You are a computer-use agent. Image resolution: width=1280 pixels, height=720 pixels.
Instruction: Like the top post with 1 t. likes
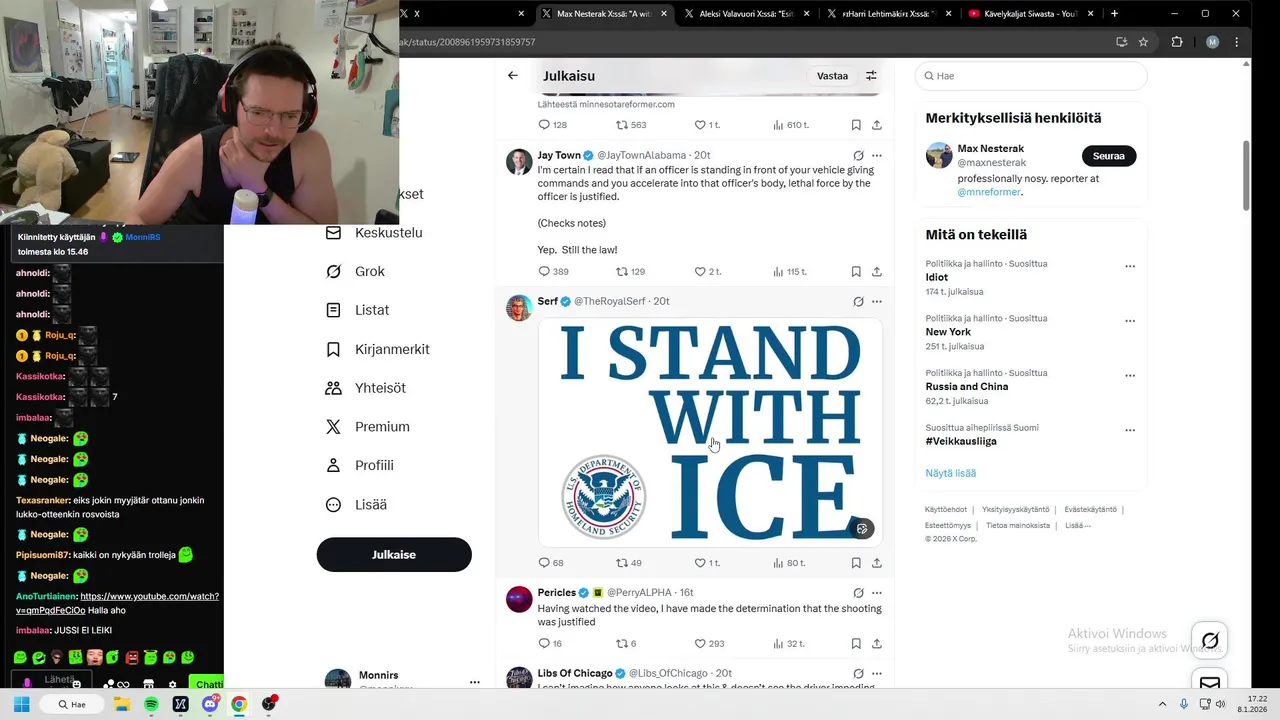[x=708, y=125]
